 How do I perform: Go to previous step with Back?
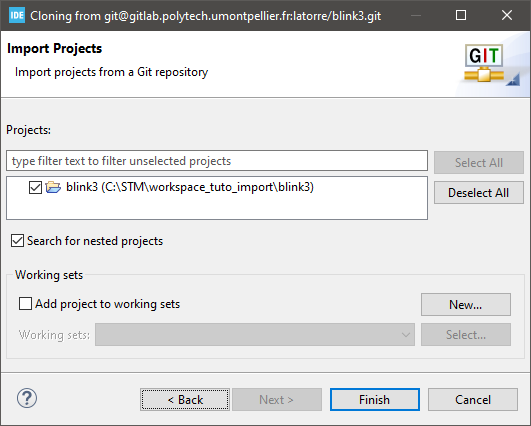(x=185, y=400)
